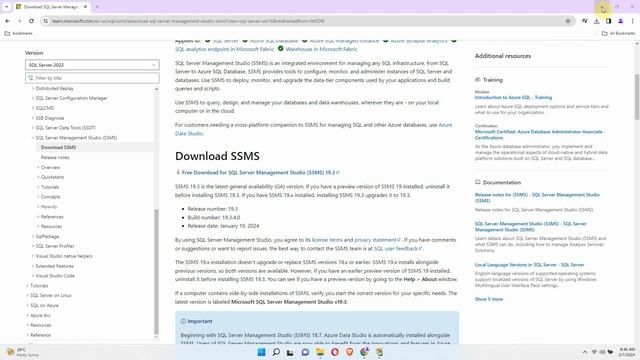Viewport: 640px width, 360px height.
Task: Open the license terms link
Action: pyautogui.click(x=327, y=240)
